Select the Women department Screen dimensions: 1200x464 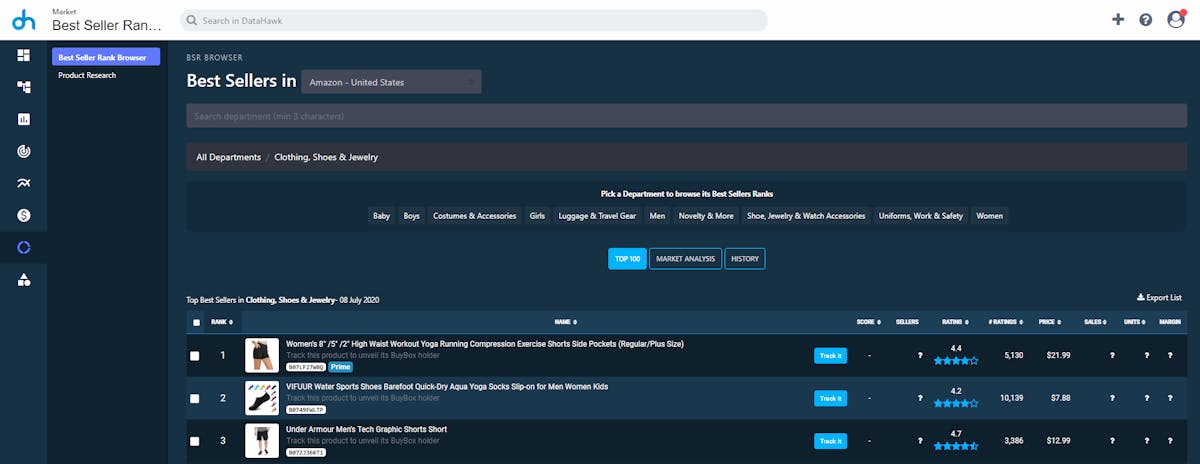coord(990,215)
